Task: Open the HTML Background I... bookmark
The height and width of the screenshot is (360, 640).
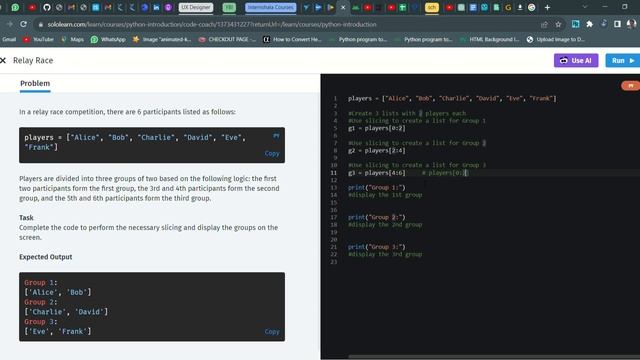Action: (x=489, y=40)
